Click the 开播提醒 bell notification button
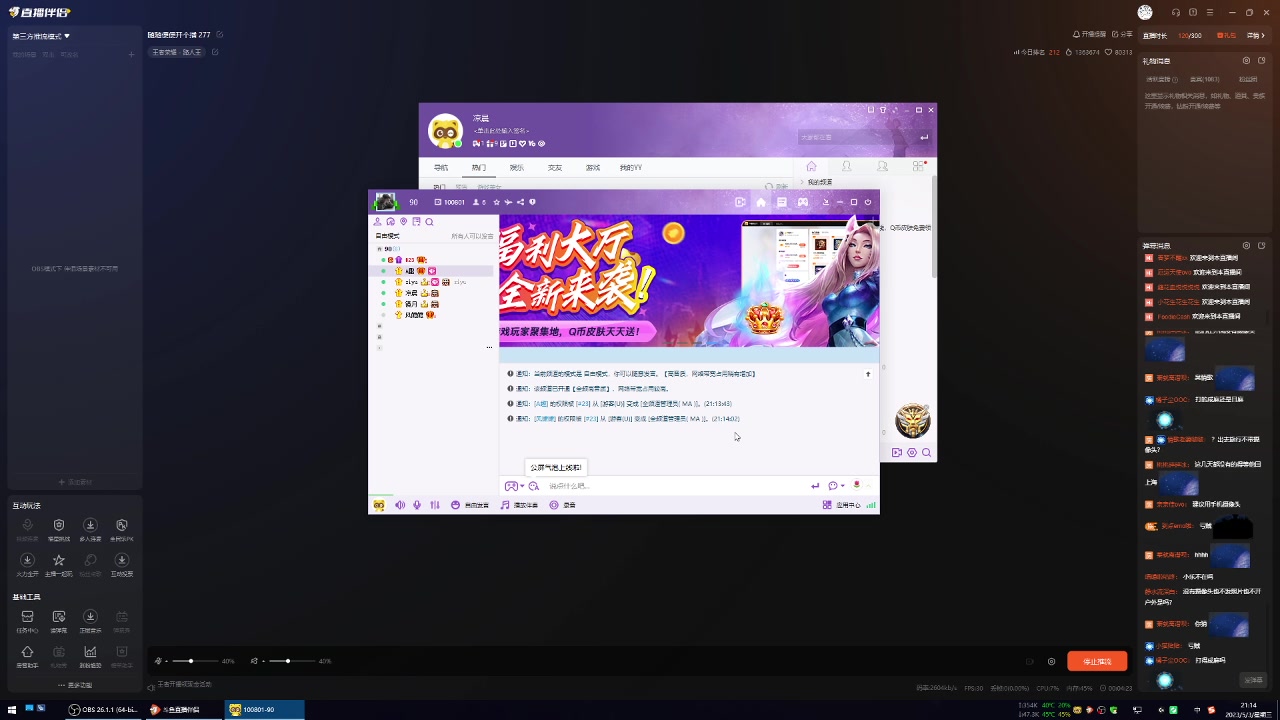Viewport: 1280px width, 720px height. [1089, 35]
